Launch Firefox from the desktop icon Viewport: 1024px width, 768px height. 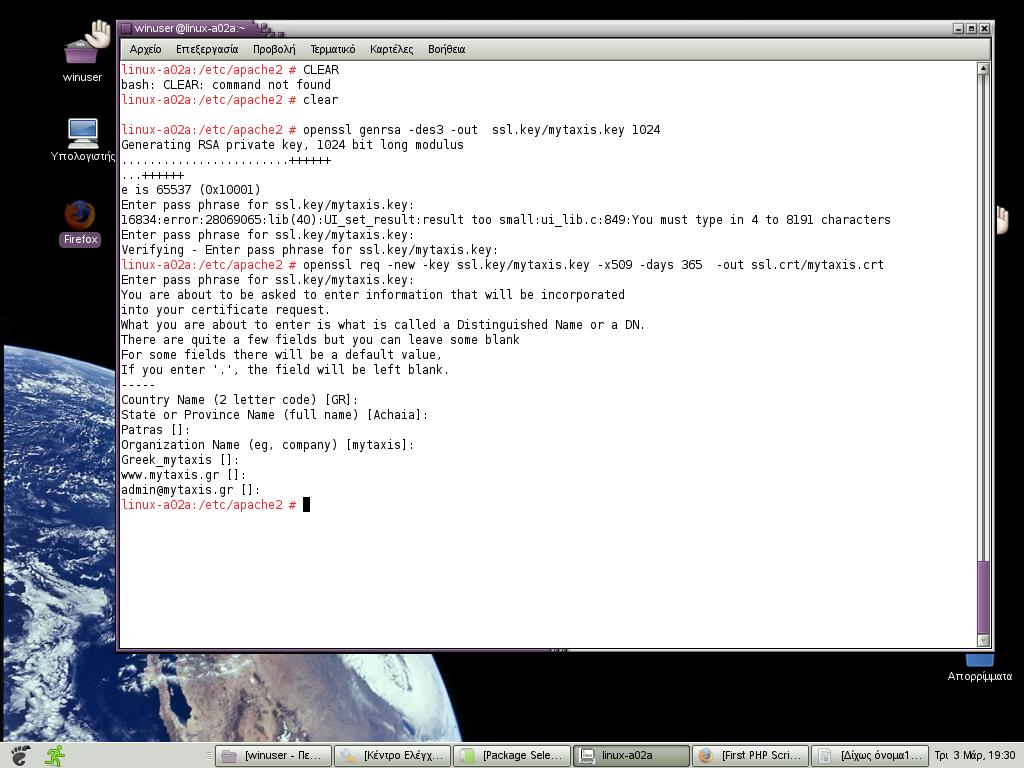pos(80,223)
